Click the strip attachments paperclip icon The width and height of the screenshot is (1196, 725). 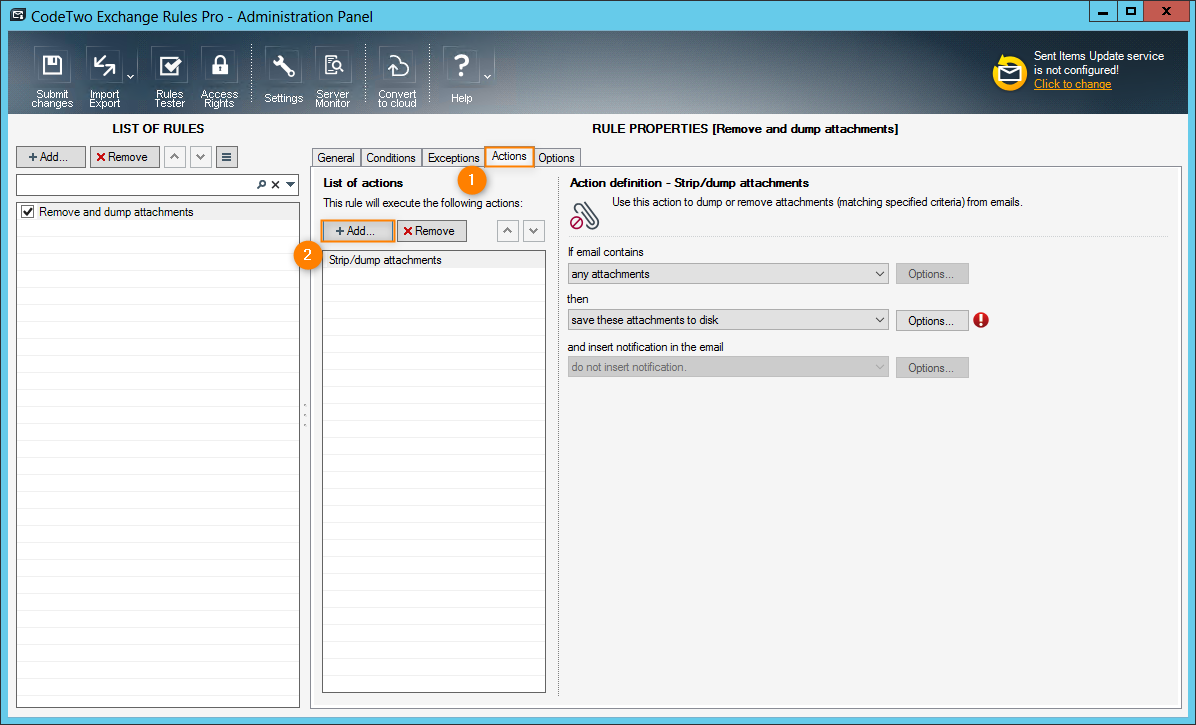[x=585, y=215]
